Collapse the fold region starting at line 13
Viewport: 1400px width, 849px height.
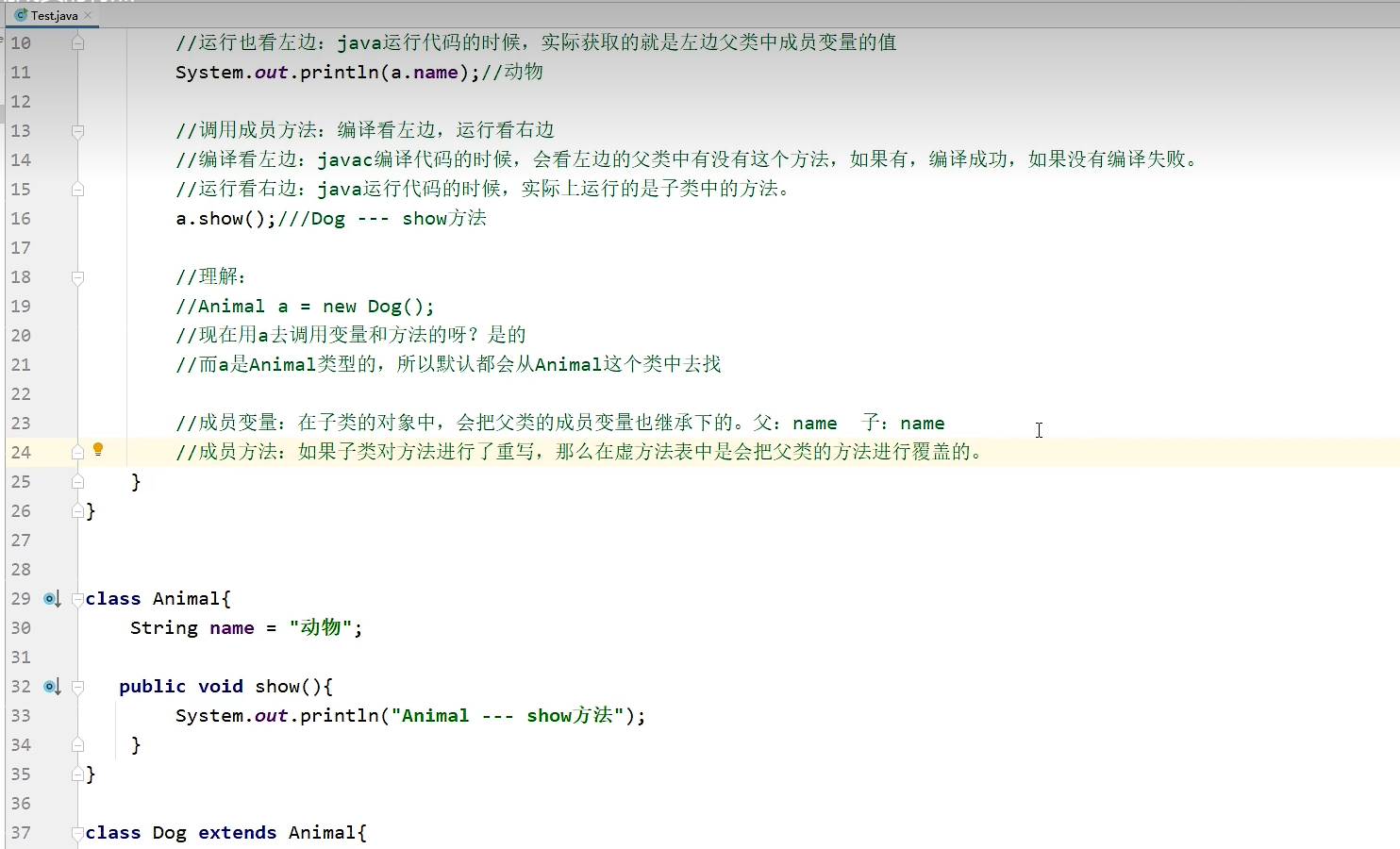tap(77, 131)
